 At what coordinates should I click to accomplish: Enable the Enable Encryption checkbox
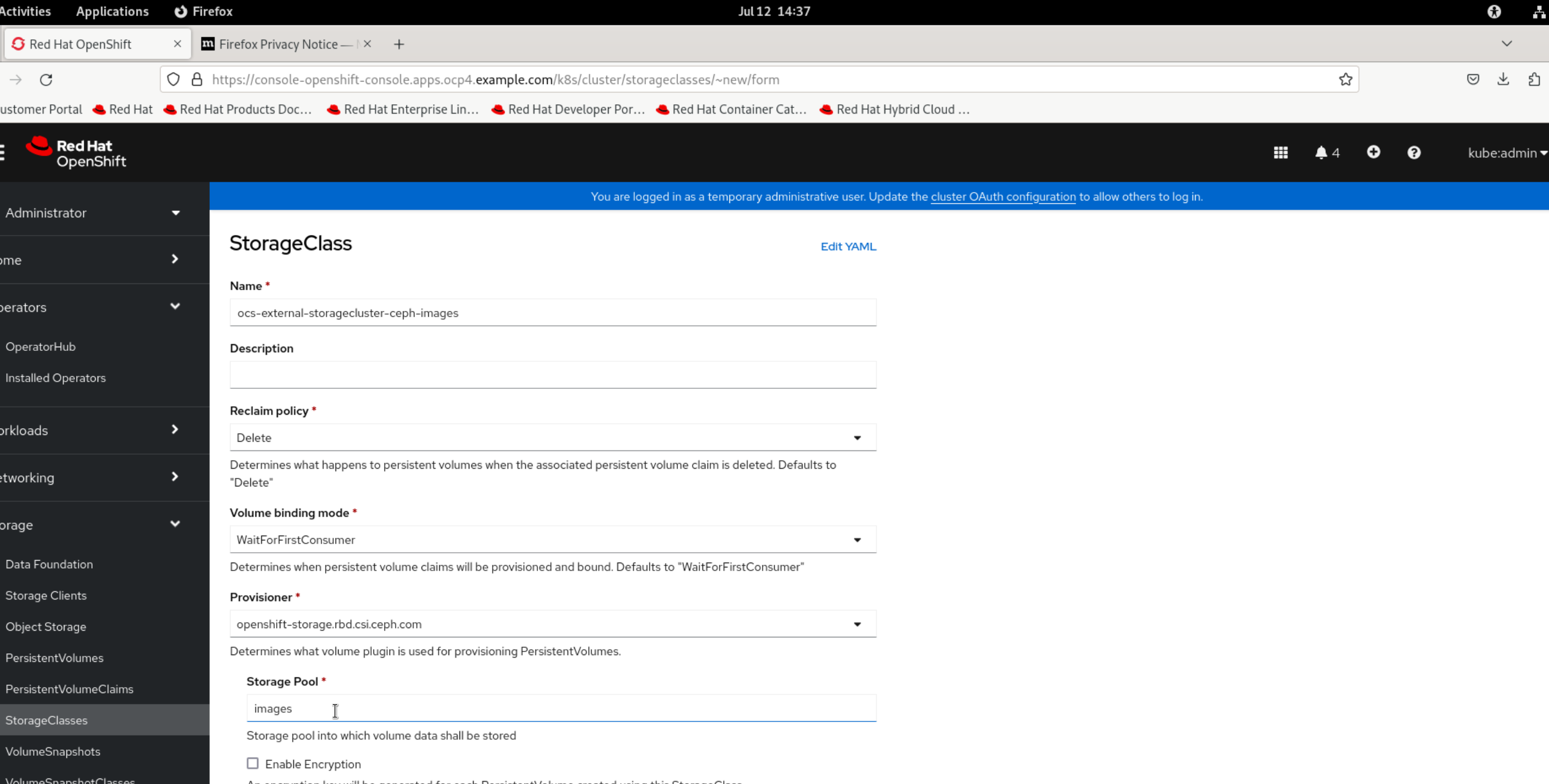253,763
